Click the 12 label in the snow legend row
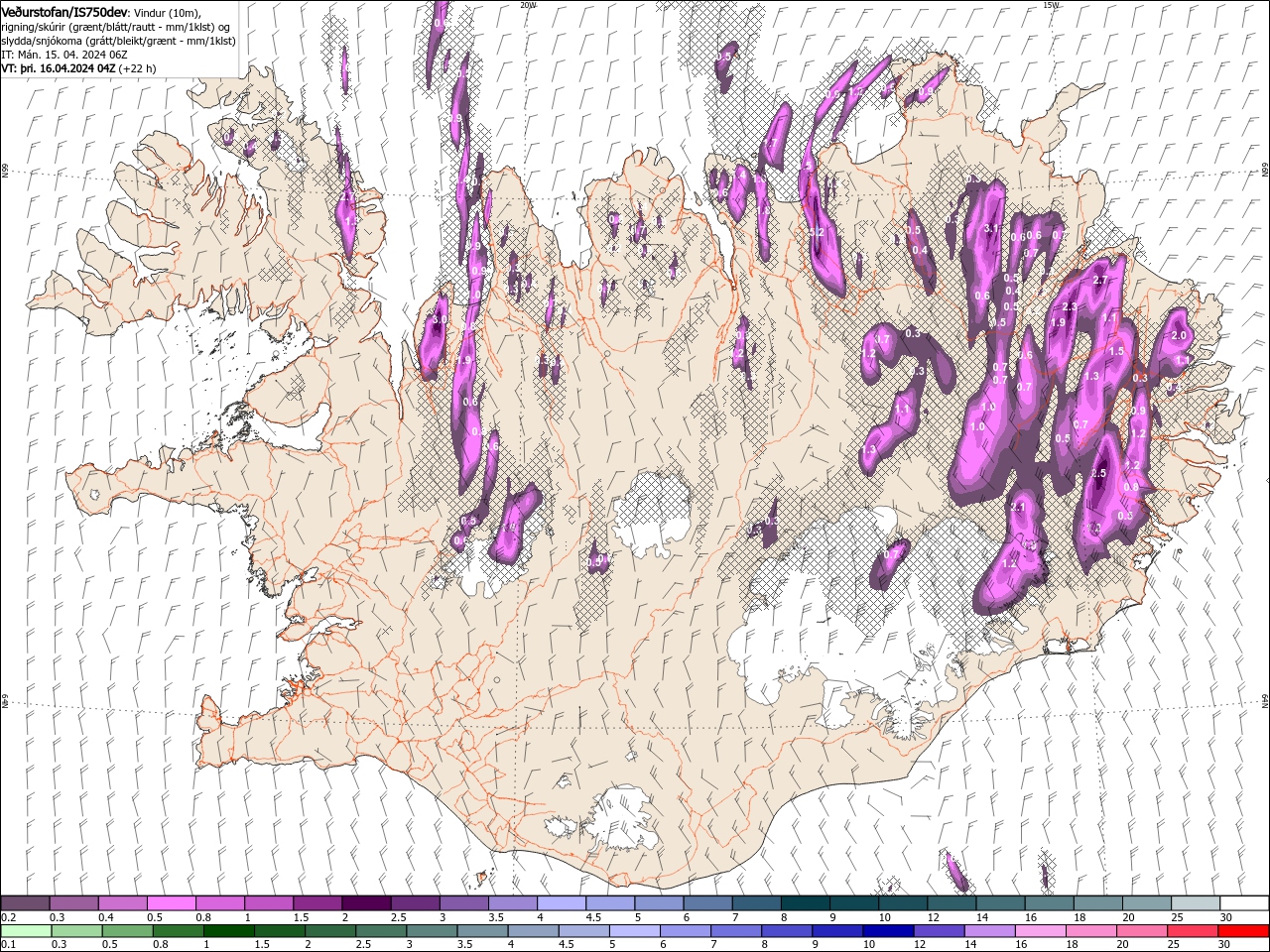Image resolution: width=1270 pixels, height=952 pixels. [x=934, y=917]
